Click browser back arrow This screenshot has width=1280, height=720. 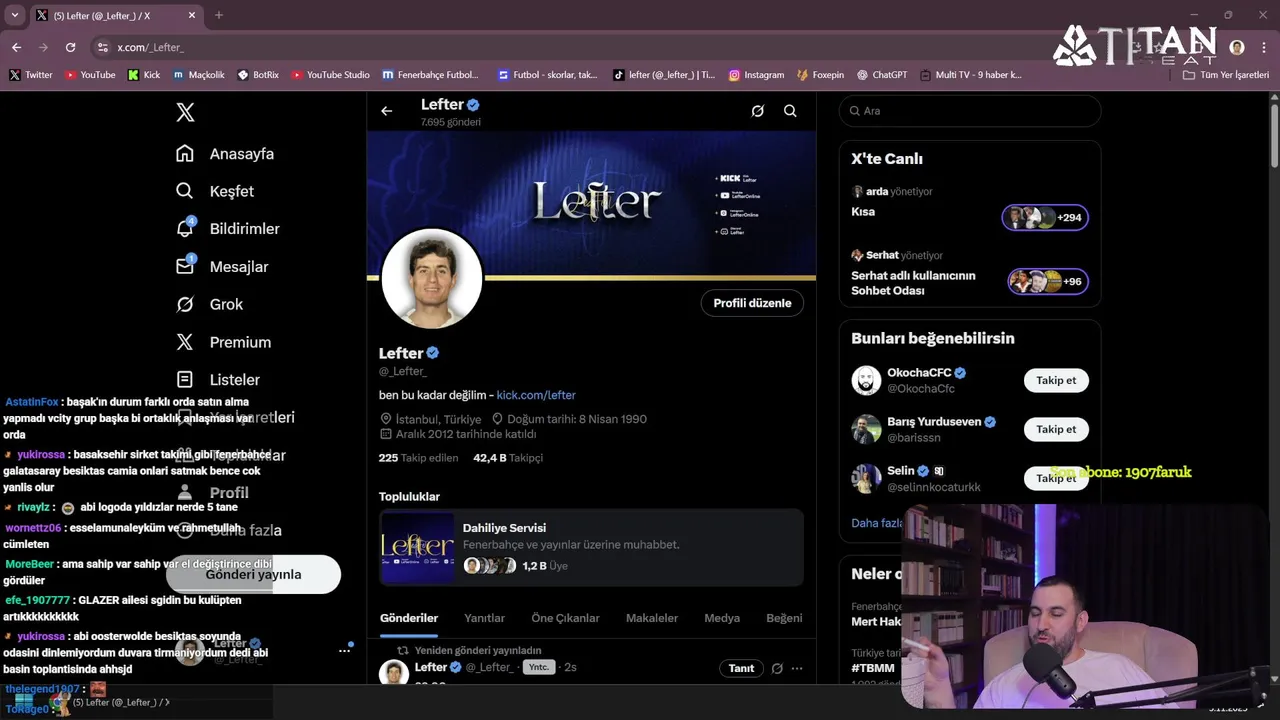tap(16, 47)
